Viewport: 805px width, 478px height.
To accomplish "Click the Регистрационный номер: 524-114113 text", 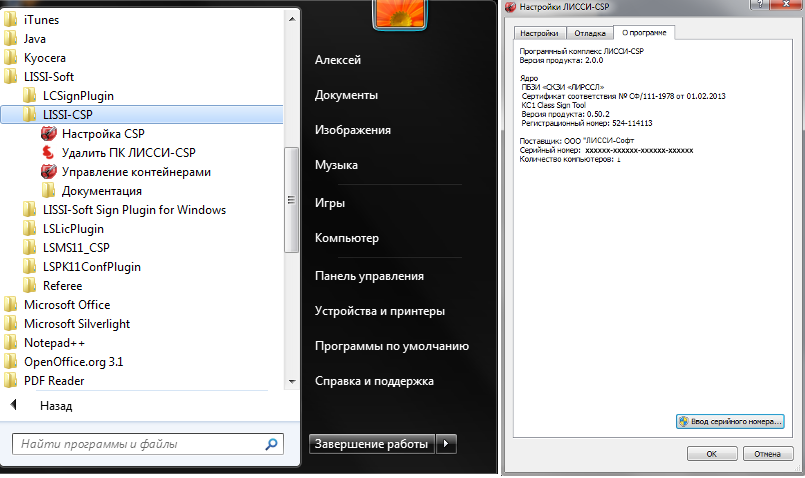I will [587, 123].
